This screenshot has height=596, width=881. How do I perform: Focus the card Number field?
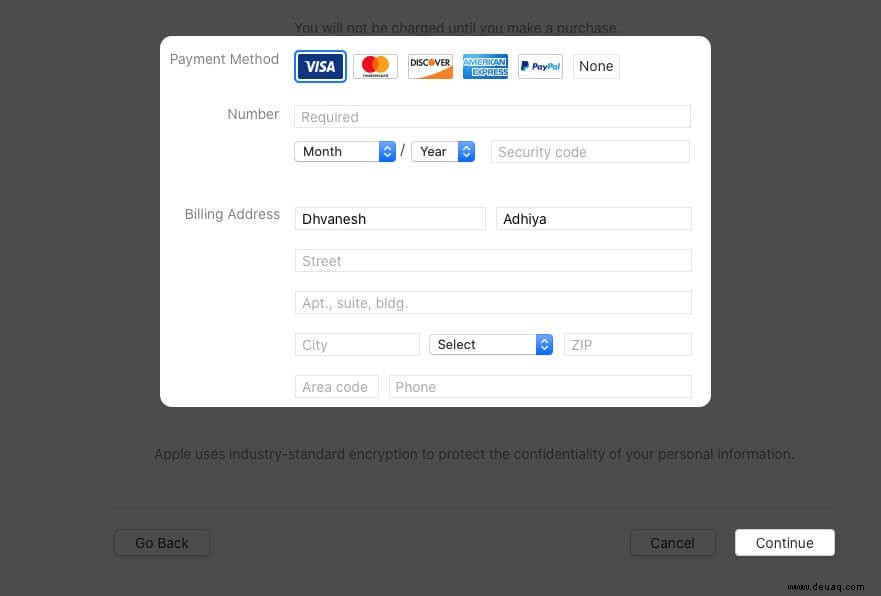[492, 117]
